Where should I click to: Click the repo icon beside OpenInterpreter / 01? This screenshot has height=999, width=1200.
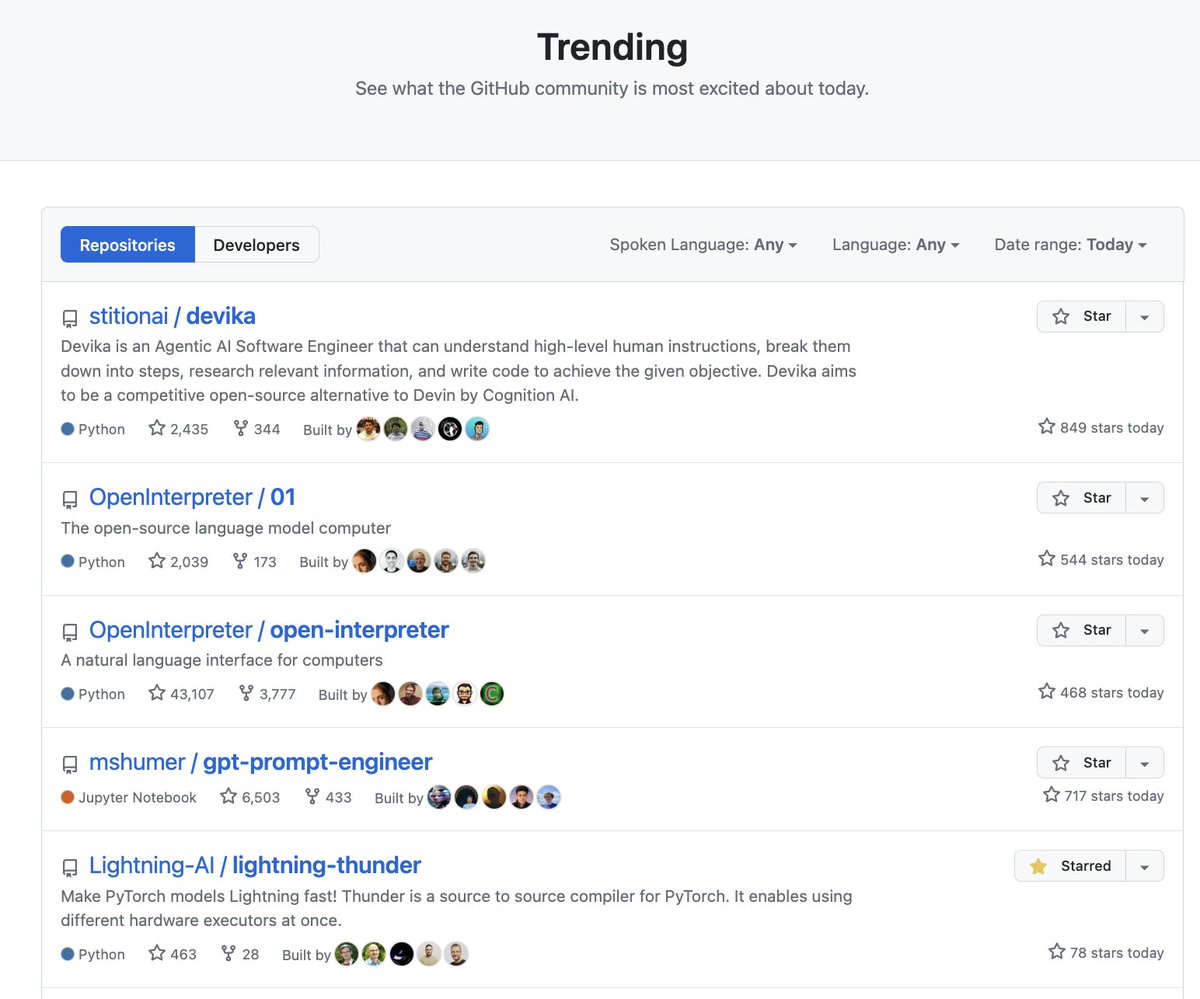pyautogui.click(x=70, y=499)
